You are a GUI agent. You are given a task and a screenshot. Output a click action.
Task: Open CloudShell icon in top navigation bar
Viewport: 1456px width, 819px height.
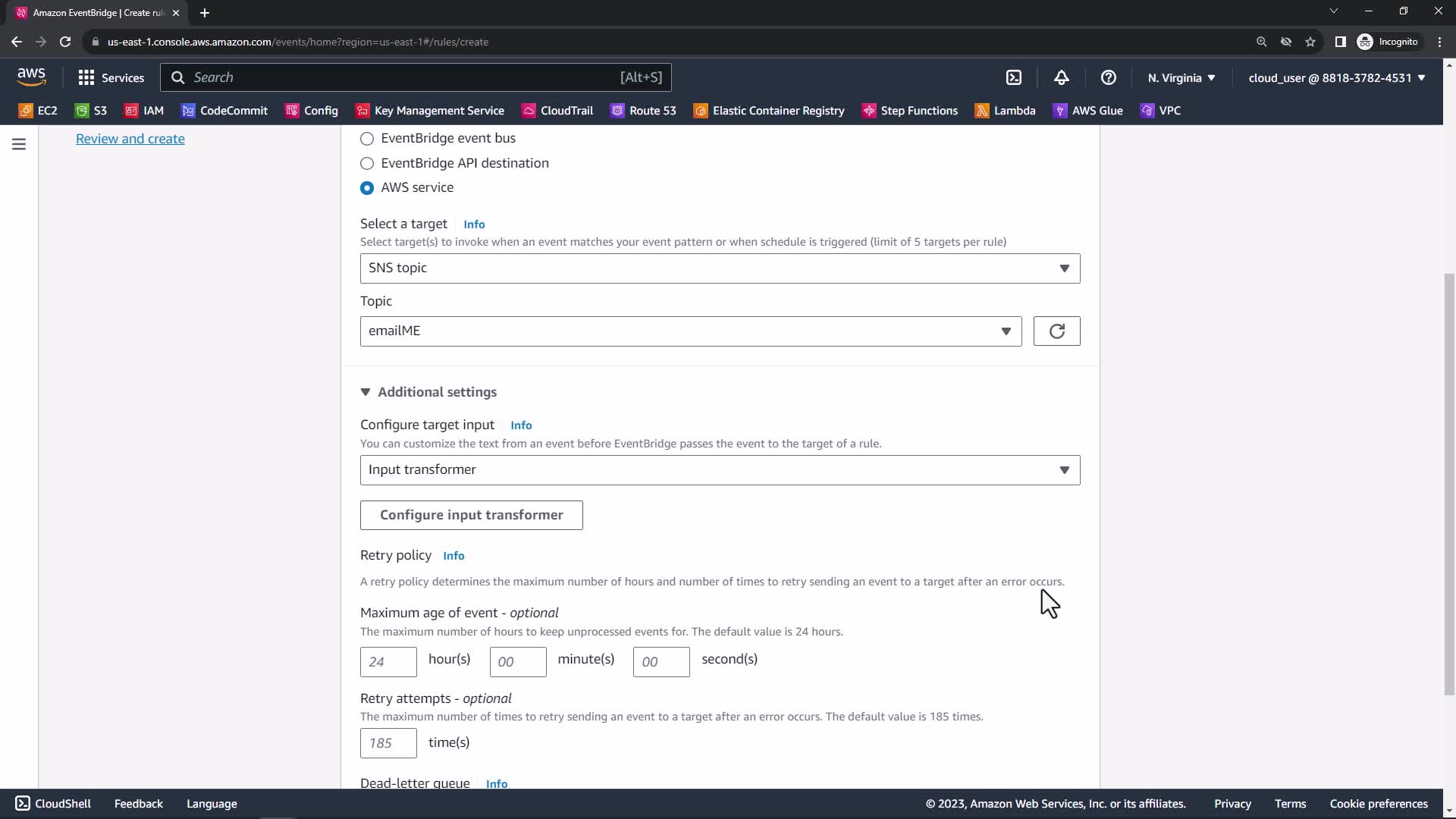click(x=1014, y=77)
